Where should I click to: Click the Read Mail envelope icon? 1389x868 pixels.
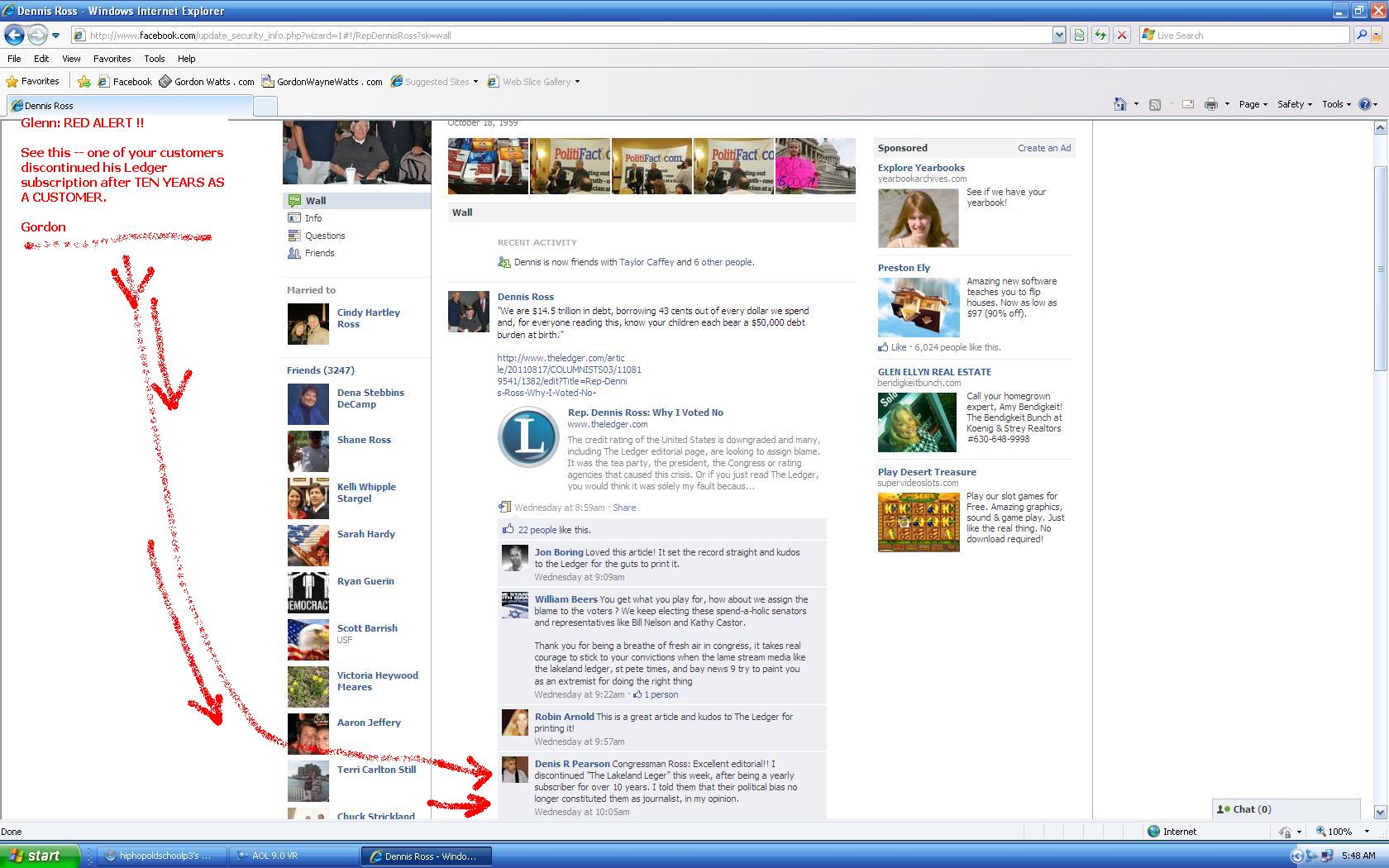tap(1188, 104)
